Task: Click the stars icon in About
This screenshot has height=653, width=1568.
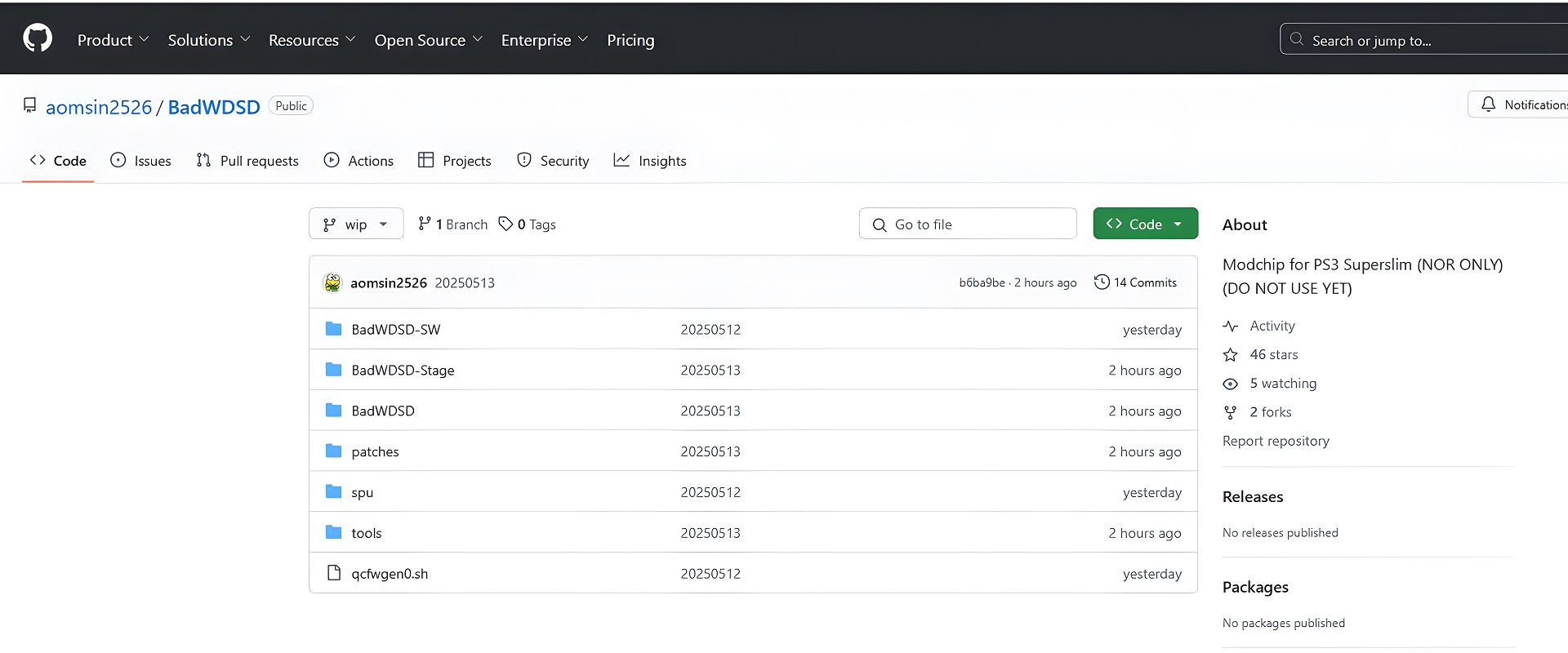Action: (1230, 355)
